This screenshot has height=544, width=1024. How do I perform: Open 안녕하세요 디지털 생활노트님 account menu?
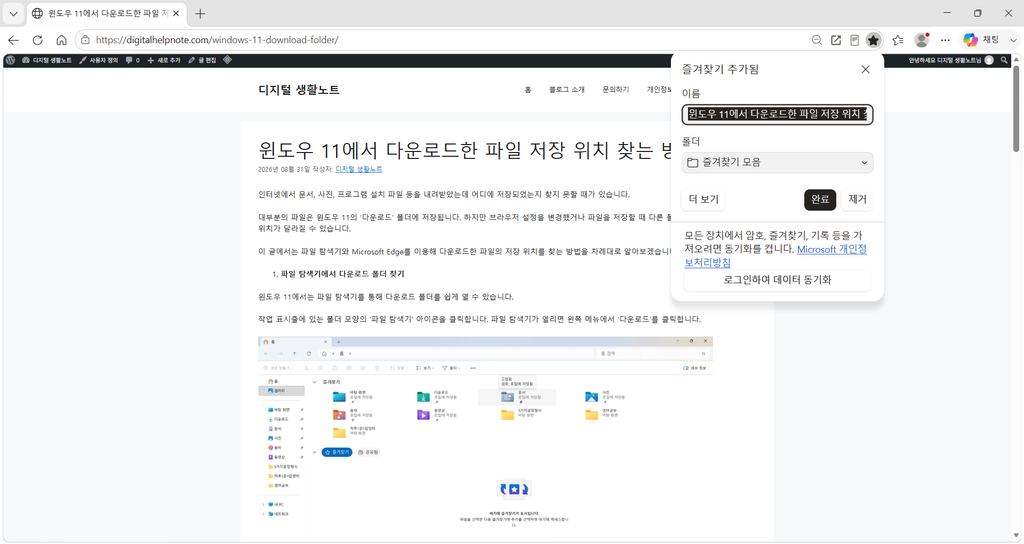tap(951, 60)
